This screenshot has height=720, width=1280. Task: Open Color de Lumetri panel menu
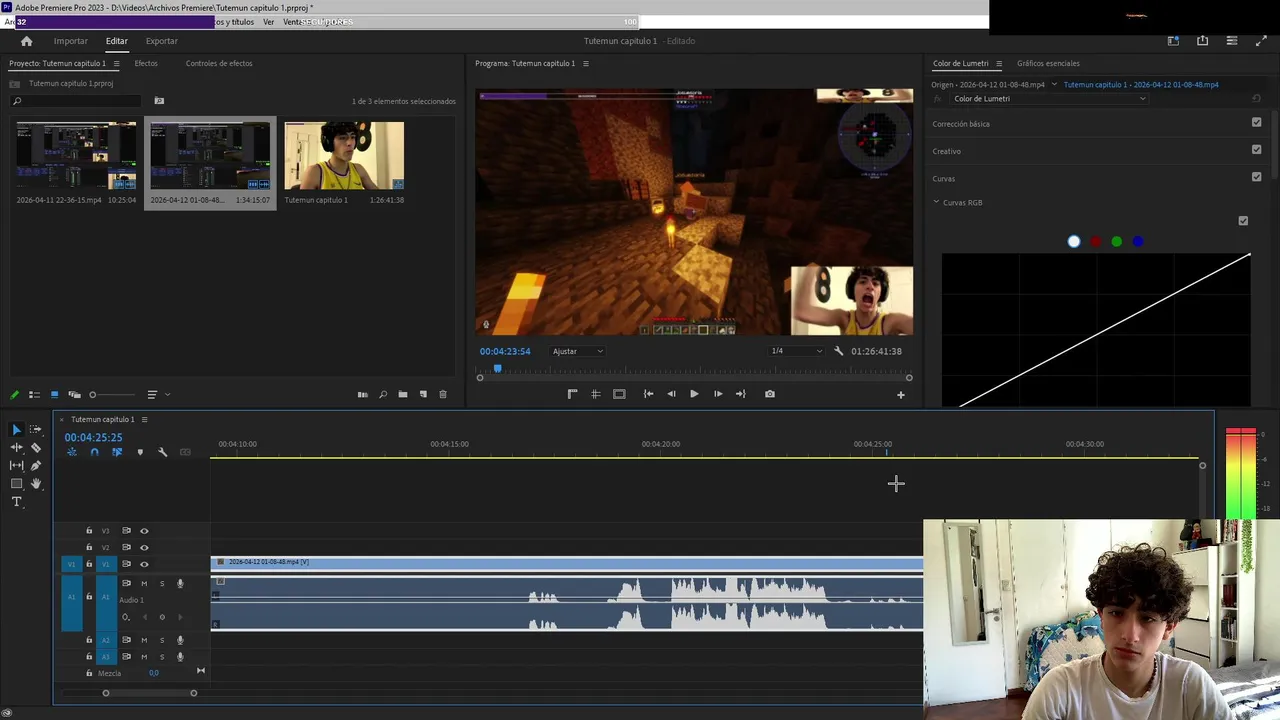998,63
